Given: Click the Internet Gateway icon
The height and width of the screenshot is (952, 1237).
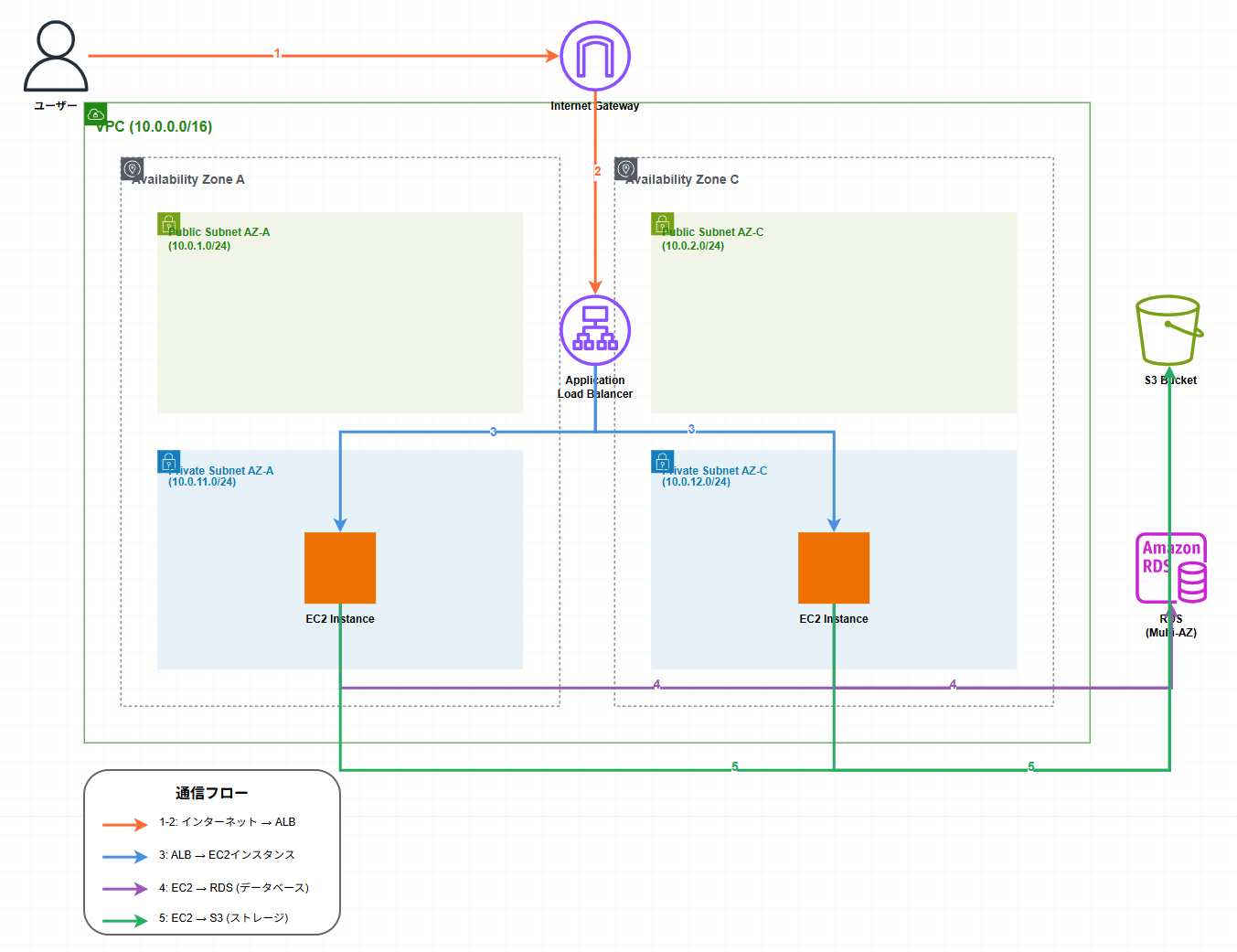Looking at the screenshot, I should 595,57.
